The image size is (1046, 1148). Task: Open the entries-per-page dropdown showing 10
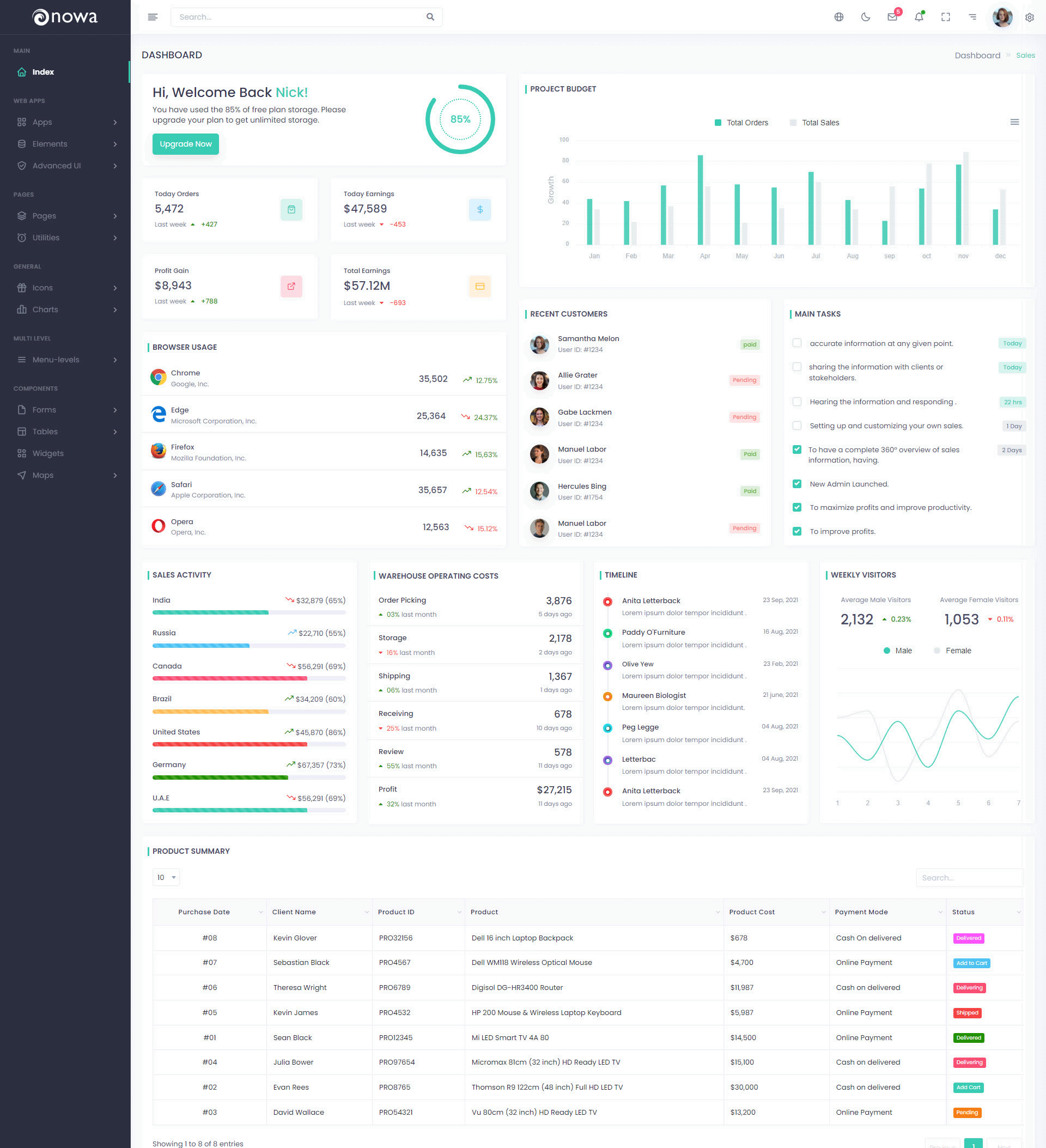point(166,877)
